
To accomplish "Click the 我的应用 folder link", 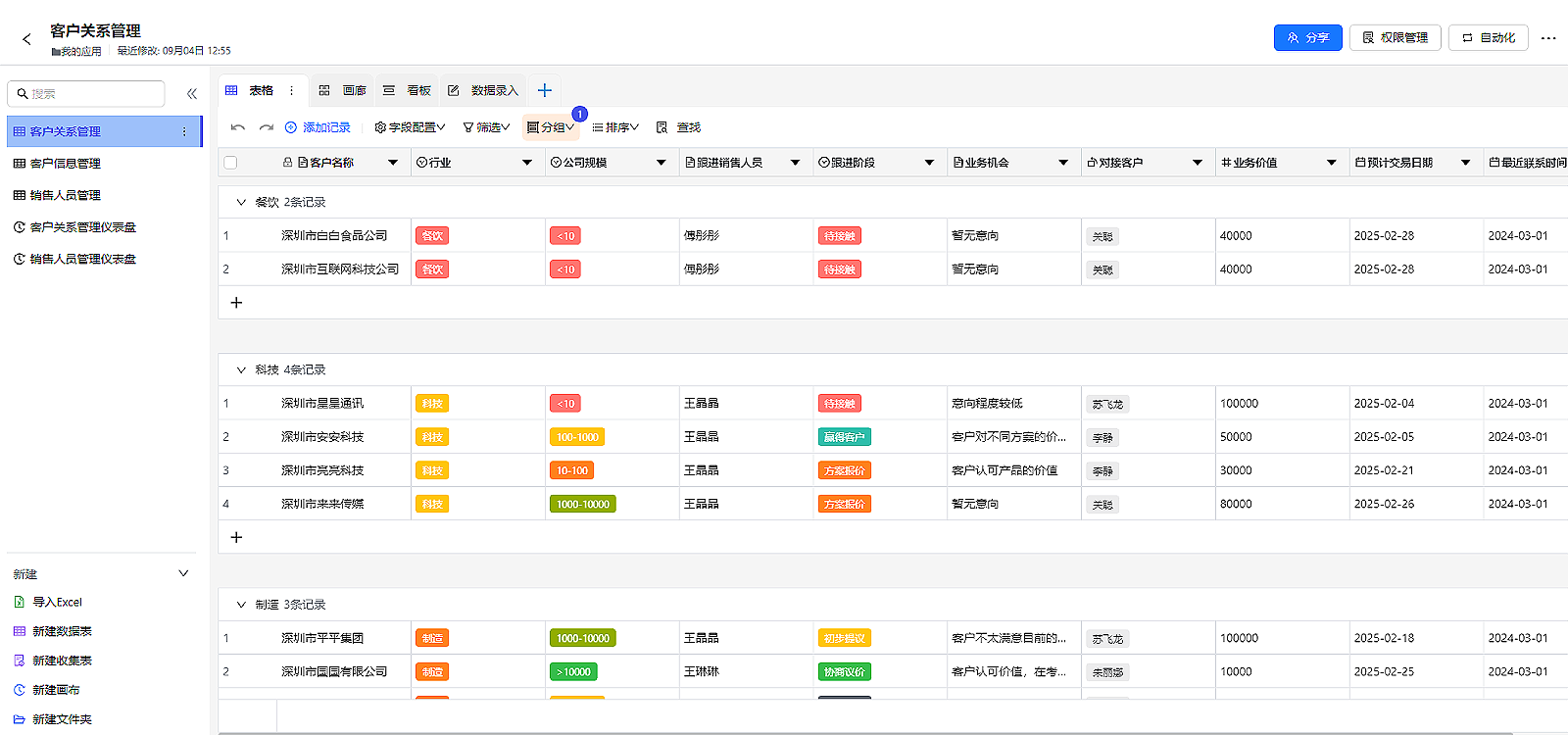I will click(76, 51).
